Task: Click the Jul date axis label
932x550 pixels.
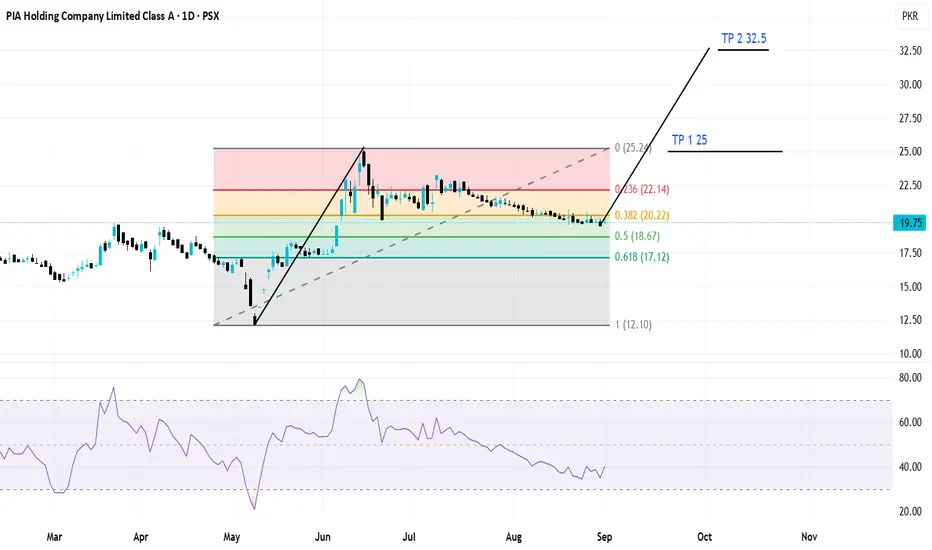Action: coord(409,537)
